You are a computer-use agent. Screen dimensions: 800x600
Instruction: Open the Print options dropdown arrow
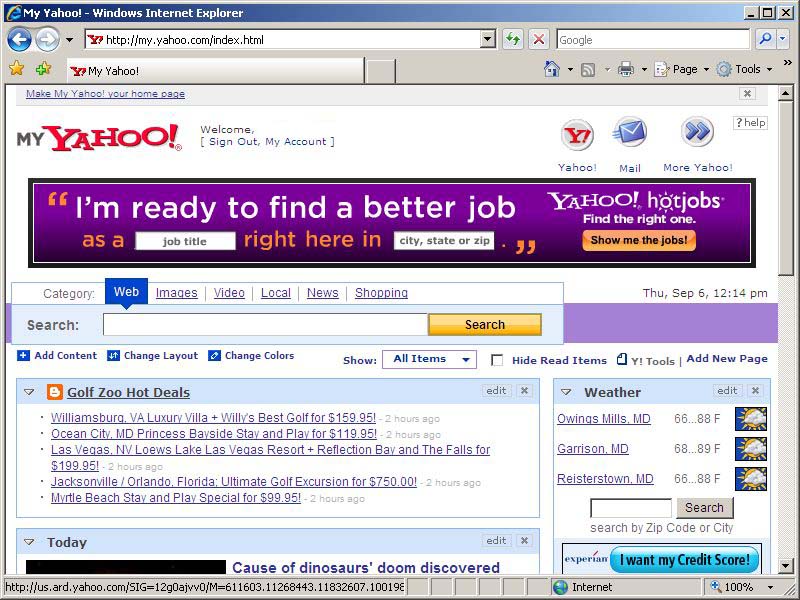point(644,69)
